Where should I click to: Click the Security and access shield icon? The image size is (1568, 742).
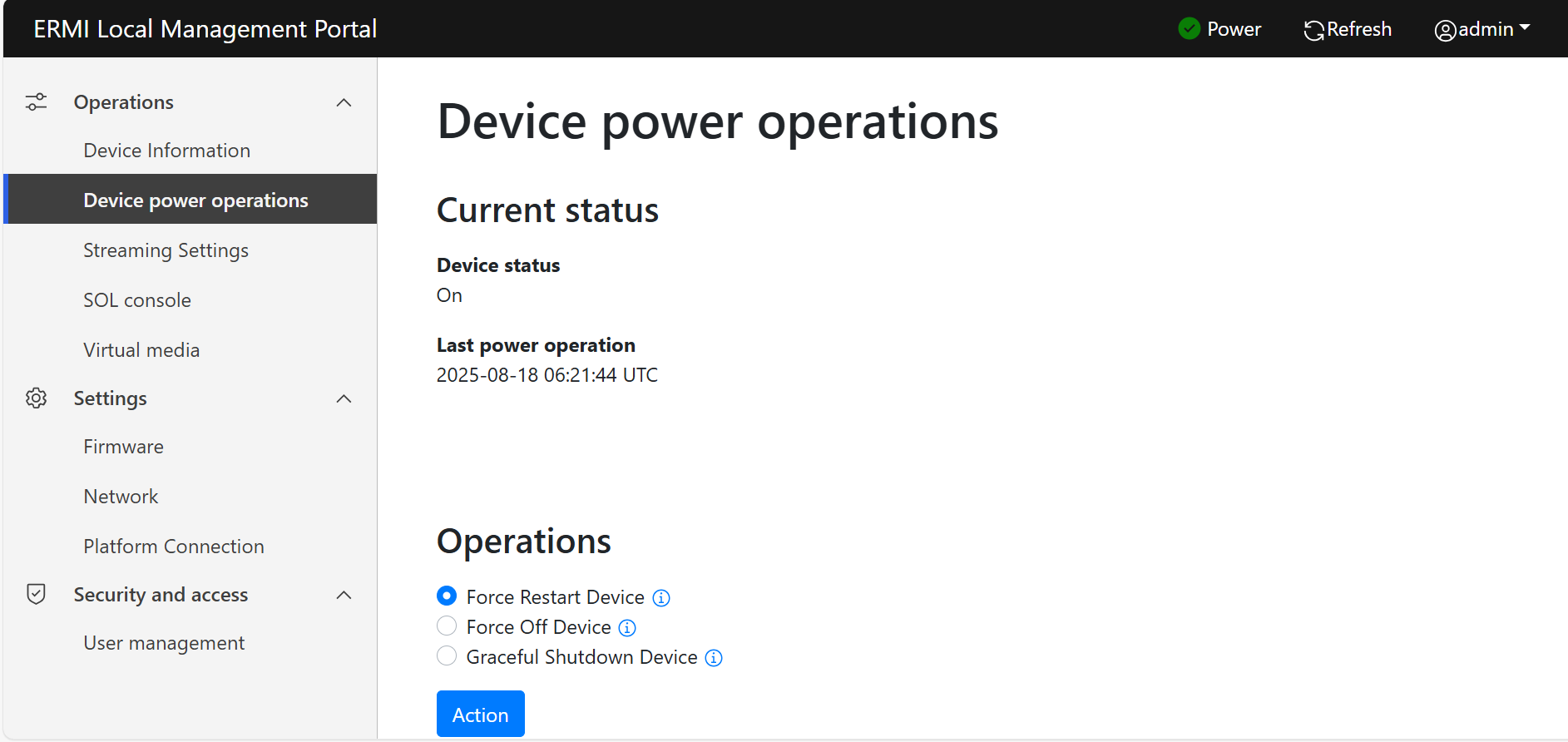pyautogui.click(x=36, y=594)
